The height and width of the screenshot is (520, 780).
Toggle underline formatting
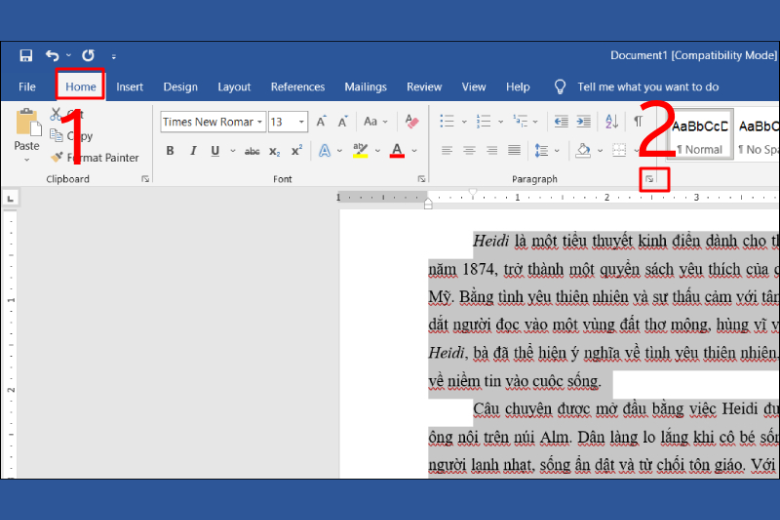point(215,151)
